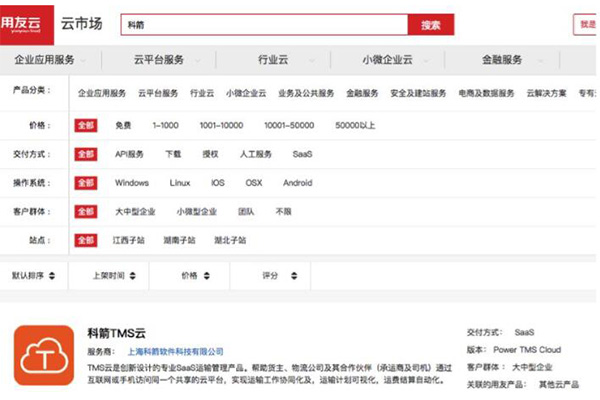This screenshot has width=600, height=400.
Task: Sort results by 默认排序
Action: coord(34,276)
